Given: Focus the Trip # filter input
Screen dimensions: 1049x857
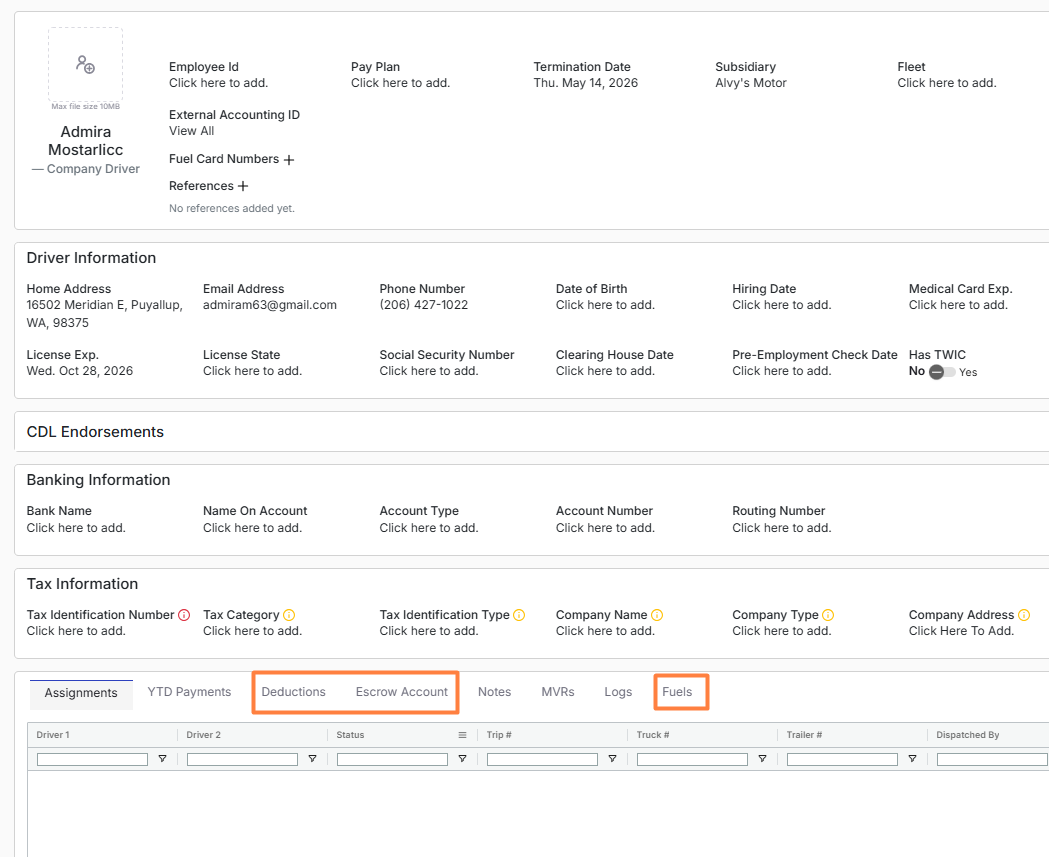Looking at the screenshot, I should pos(542,759).
